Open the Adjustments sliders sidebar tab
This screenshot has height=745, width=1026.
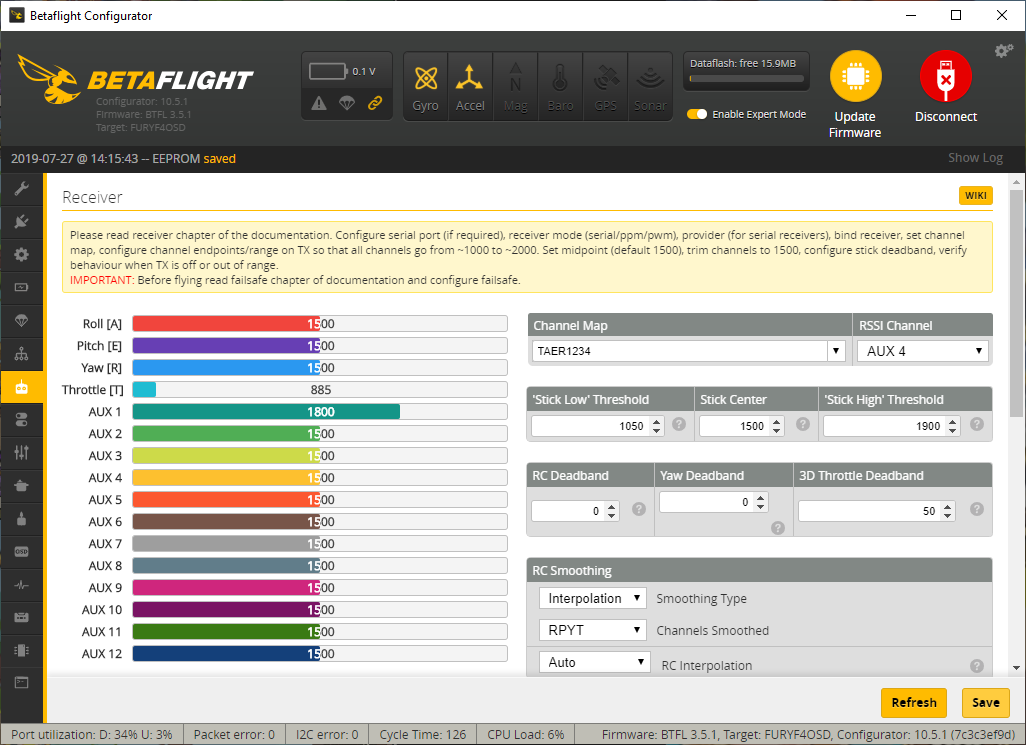(x=22, y=453)
